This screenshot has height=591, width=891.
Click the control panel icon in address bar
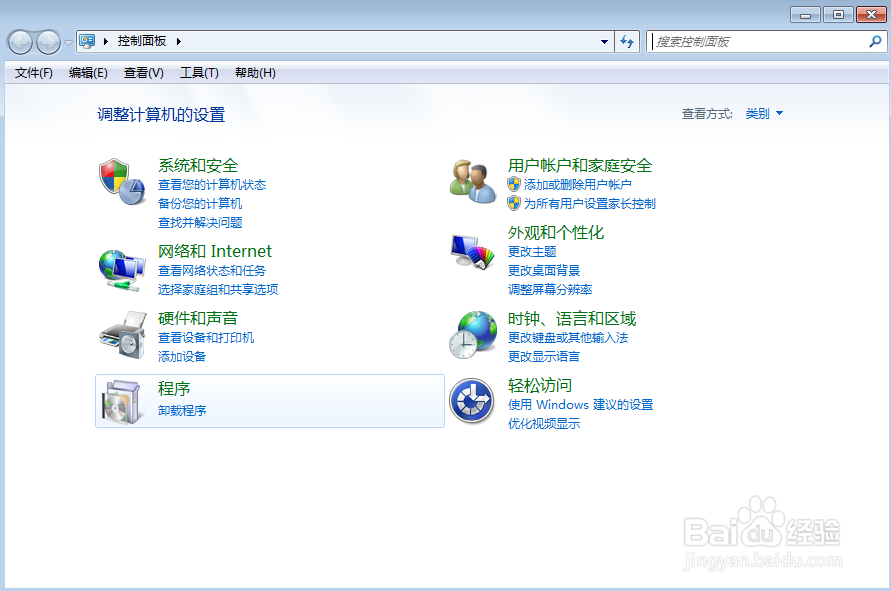coord(87,41)
